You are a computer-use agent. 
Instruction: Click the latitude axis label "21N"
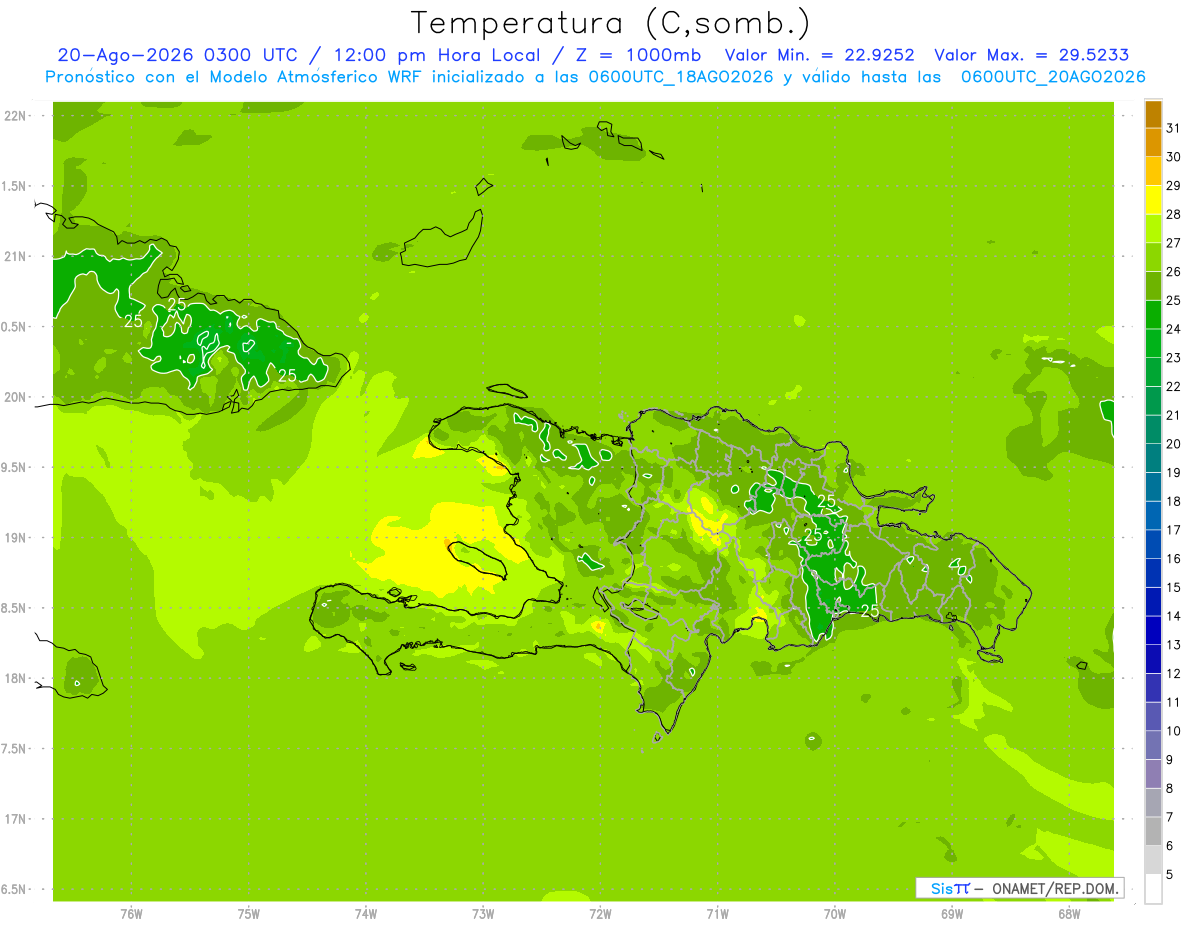pyautogui.click(x=16, y=256)
